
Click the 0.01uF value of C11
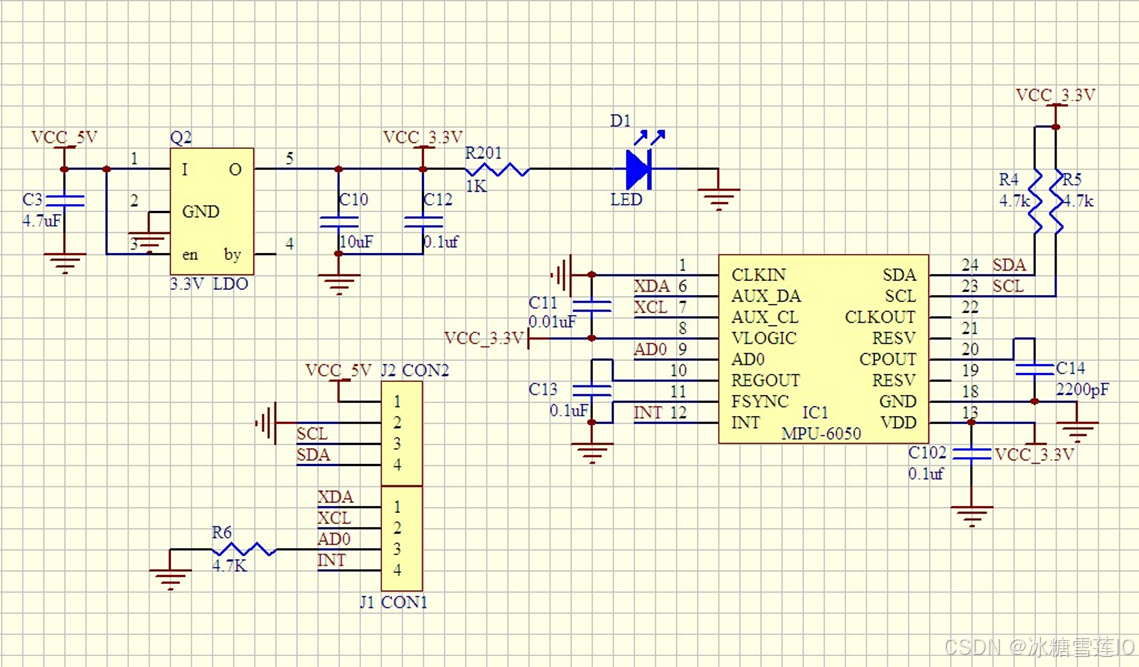[552, 321]
